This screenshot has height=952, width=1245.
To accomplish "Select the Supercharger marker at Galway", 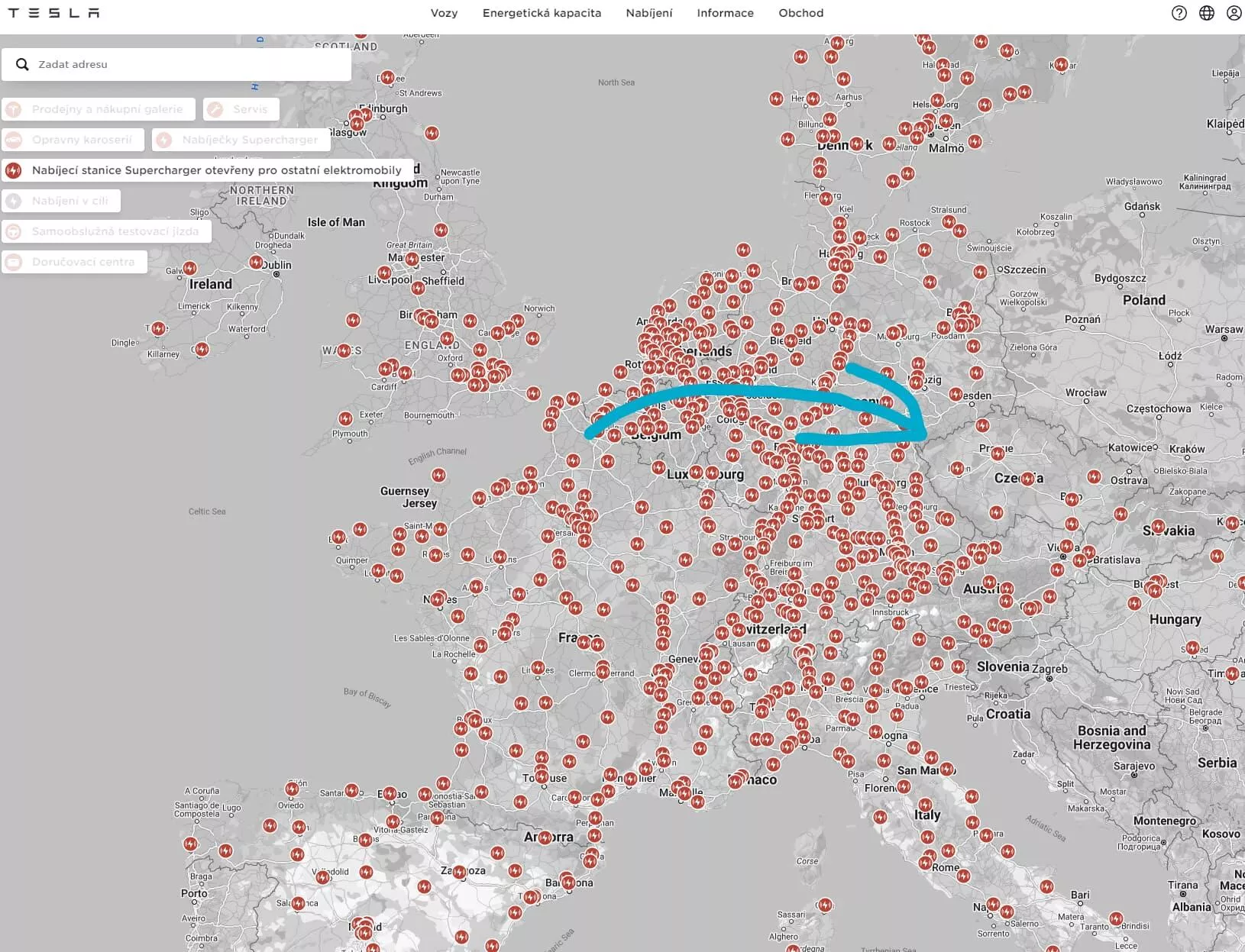I will [x=189, y=269].
